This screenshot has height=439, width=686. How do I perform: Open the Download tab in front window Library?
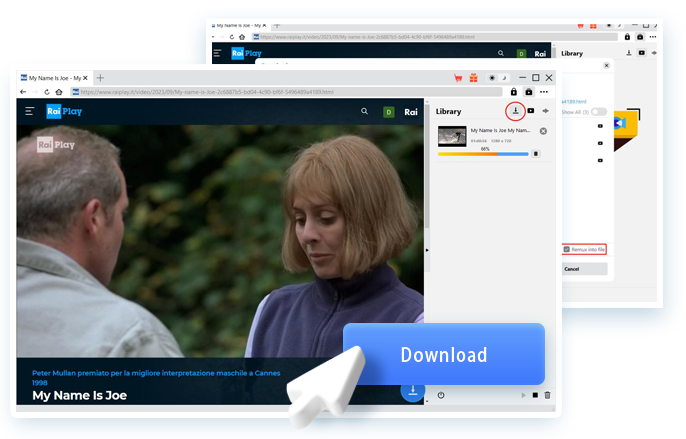[515, 111]
